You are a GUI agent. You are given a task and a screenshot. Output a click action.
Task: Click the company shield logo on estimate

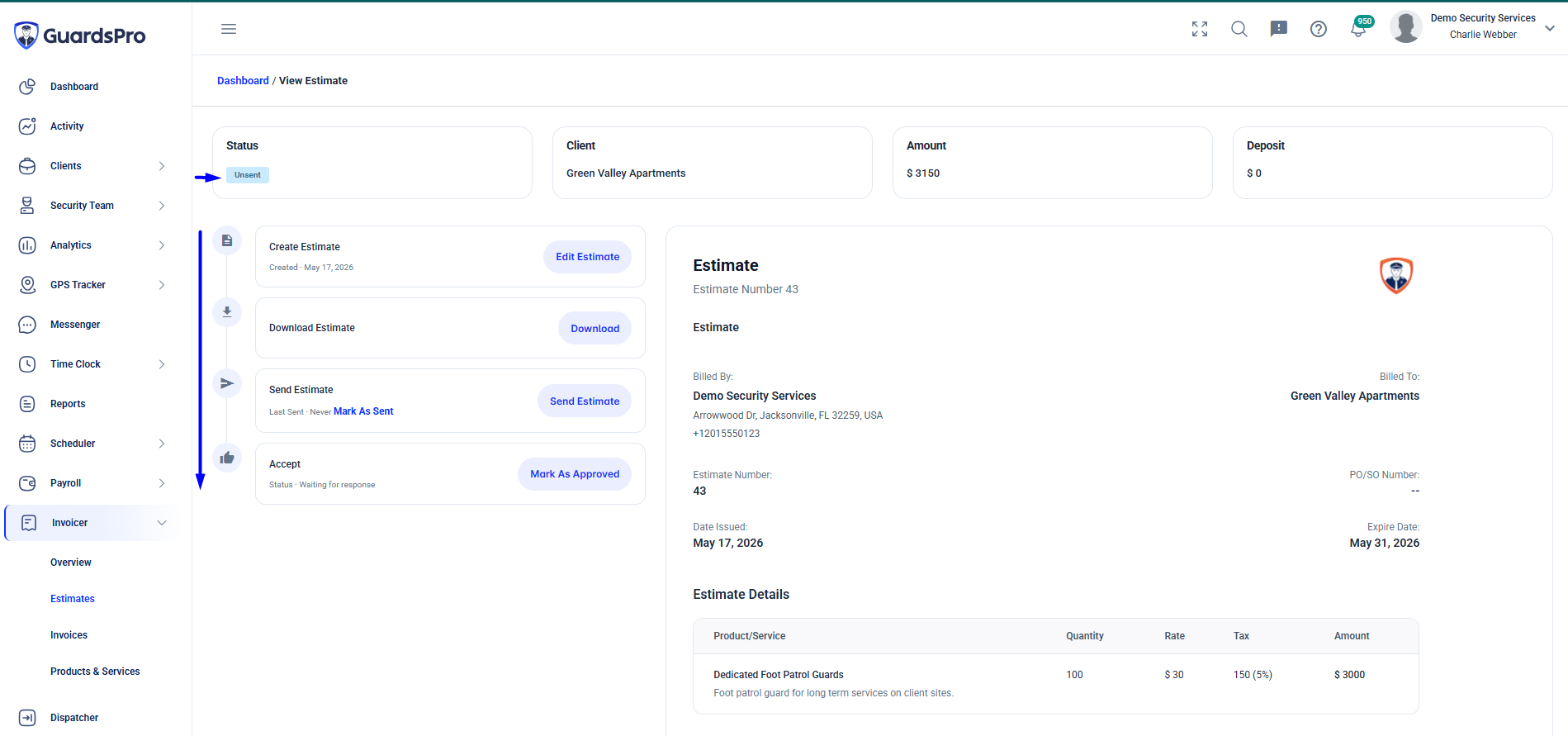coord(1396,275)
